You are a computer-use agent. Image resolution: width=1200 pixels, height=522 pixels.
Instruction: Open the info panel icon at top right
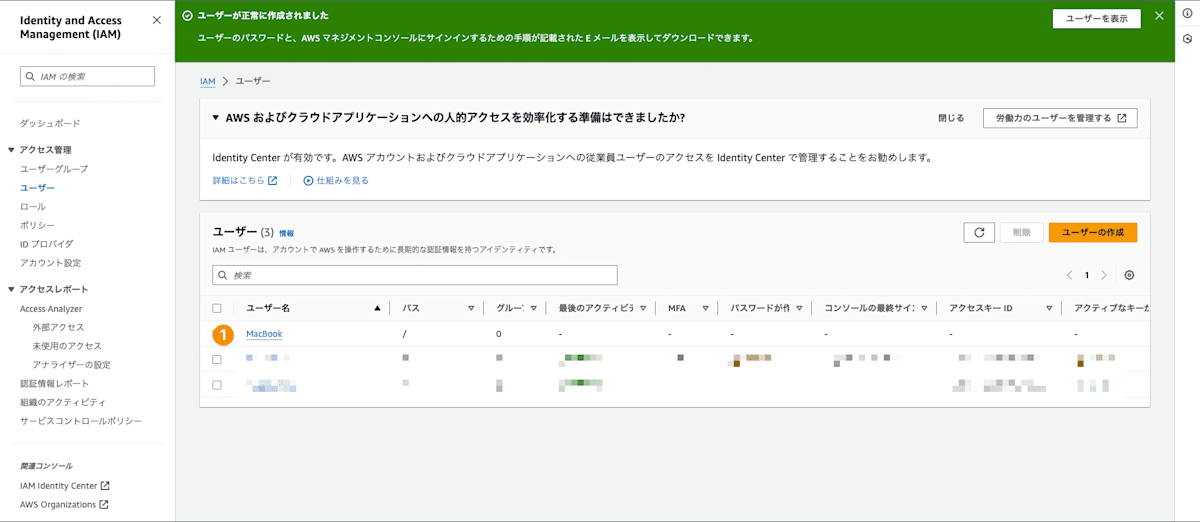click(x=1187, y=12)
